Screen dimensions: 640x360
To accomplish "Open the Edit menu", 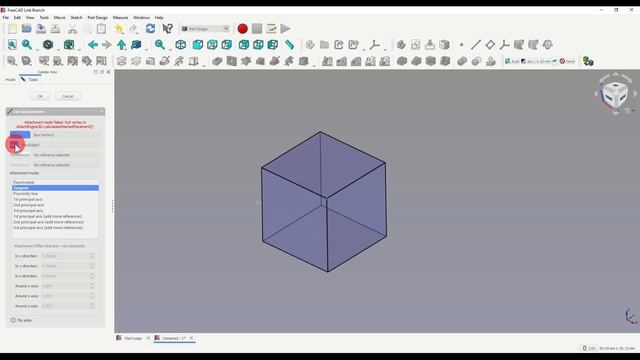I will tap(17, 18).
